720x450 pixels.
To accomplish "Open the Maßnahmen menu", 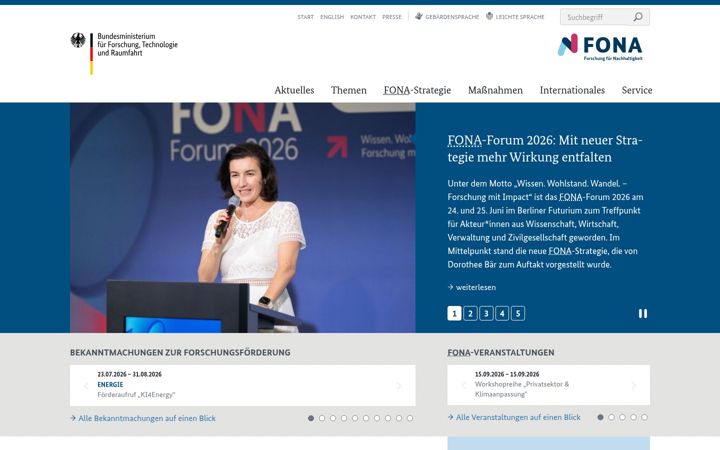I will point(495,90).
